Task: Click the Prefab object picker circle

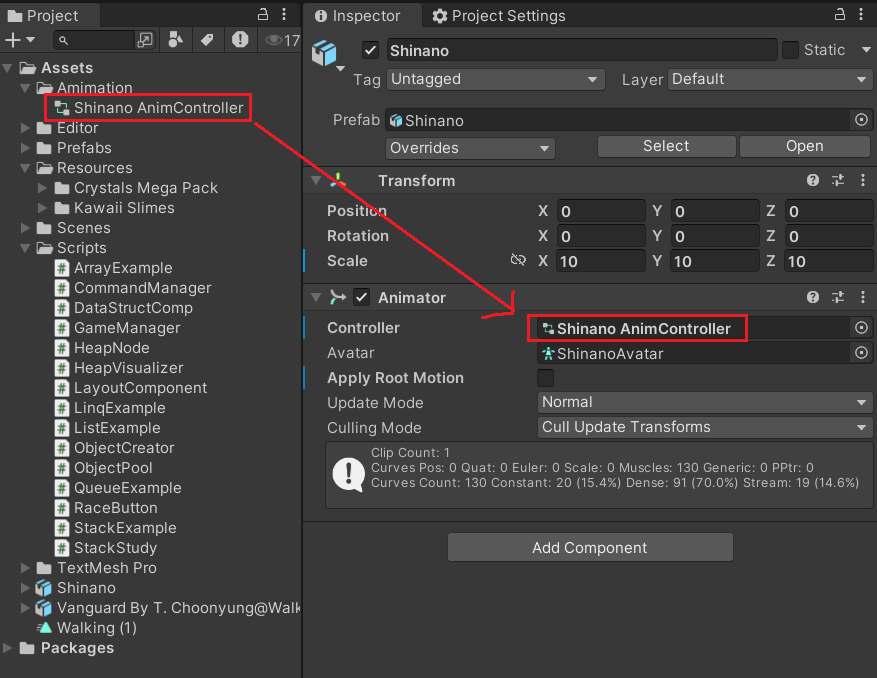Action: click(x=861, y=120)
